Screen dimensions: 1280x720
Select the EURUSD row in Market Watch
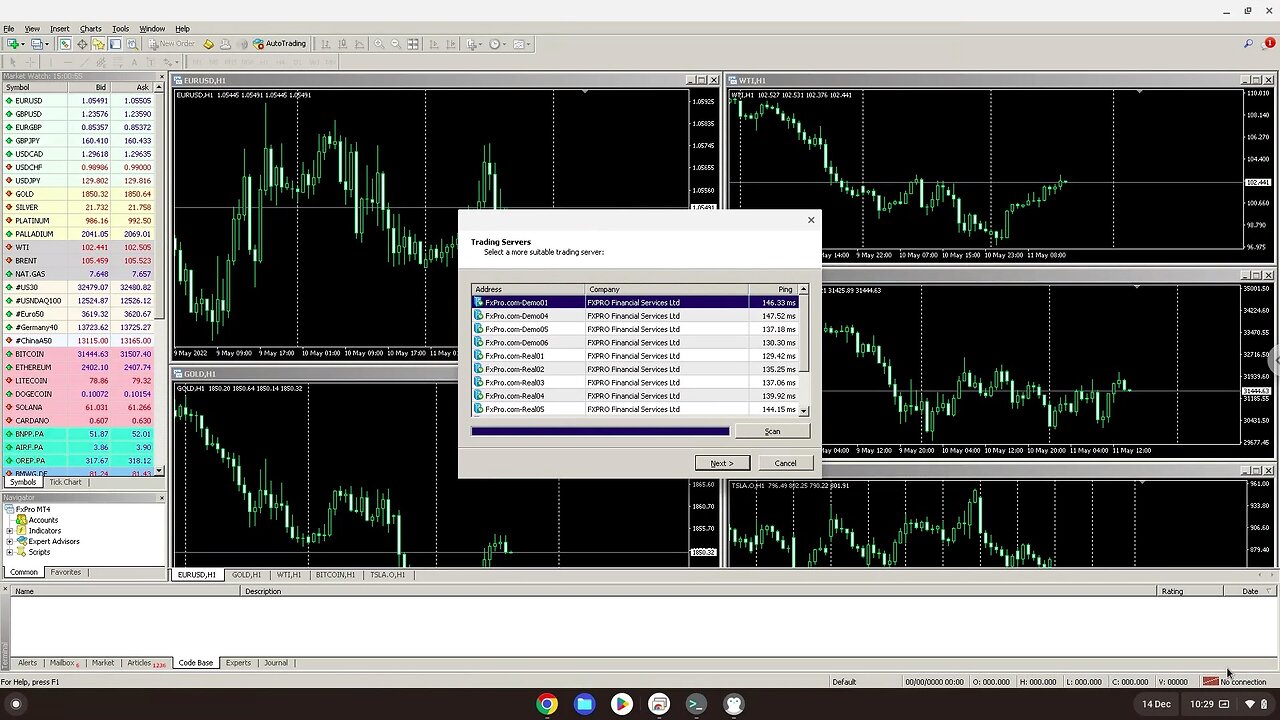pos(78,101)
